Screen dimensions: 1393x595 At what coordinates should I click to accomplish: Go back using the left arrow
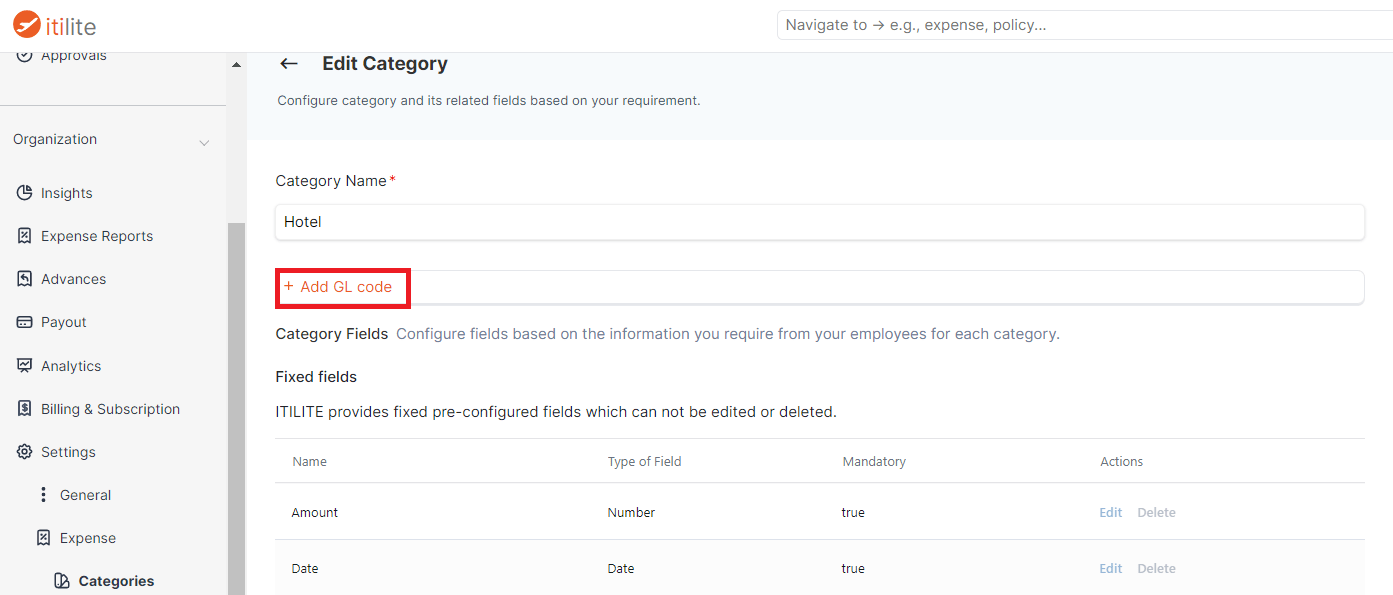289,64
